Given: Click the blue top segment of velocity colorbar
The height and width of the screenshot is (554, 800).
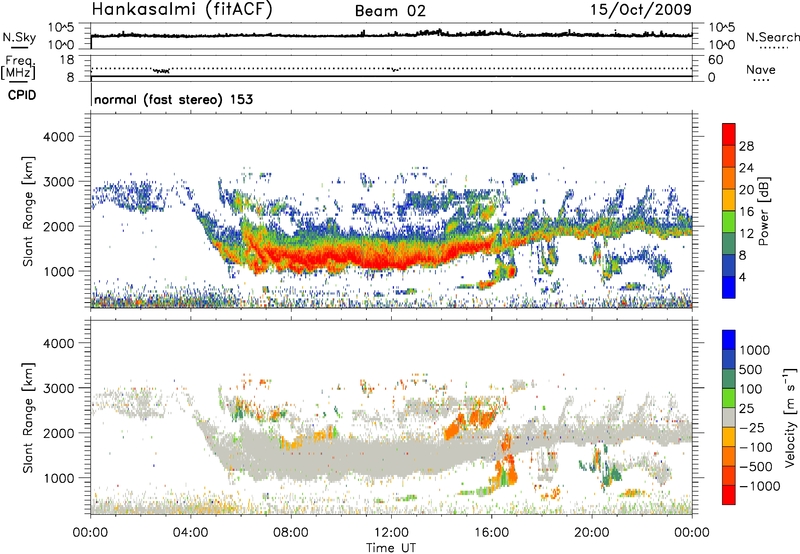Looking at the screenshot, I should coord(729,340).
